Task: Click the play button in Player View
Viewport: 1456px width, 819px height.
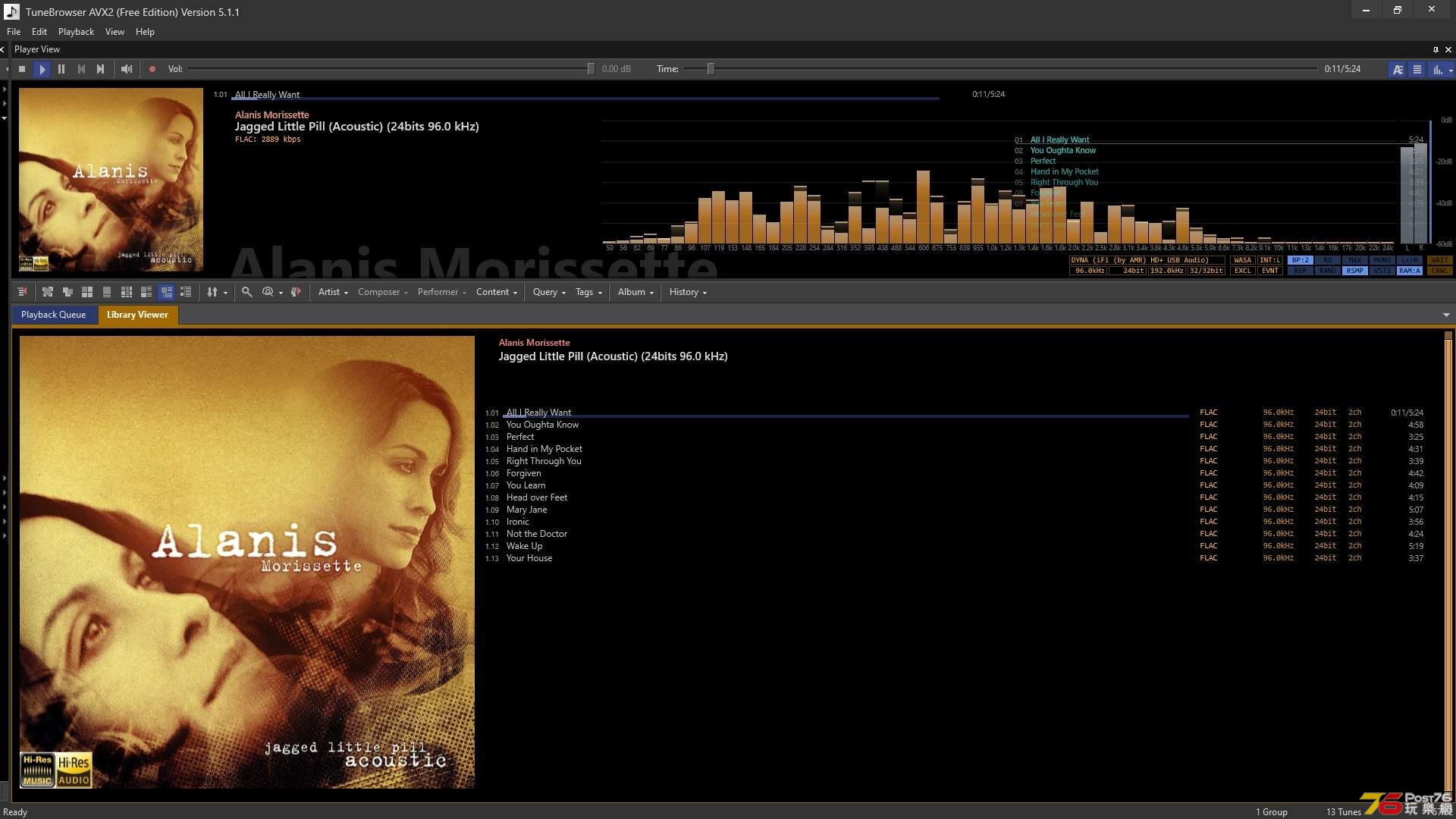Action: pos(42,69)
